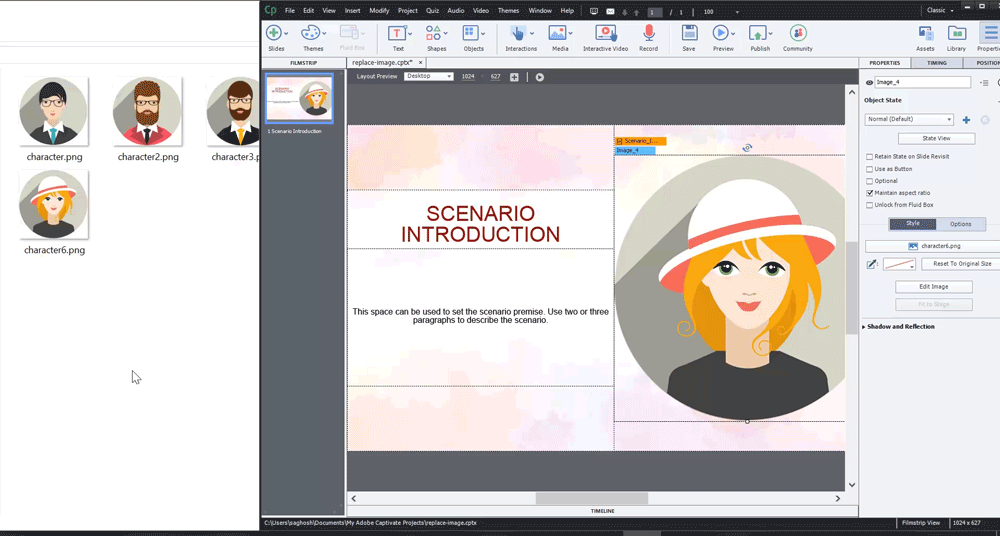This screenshot has height=536, width=1000.
Task: Open the Library panel icon
Action: click(x=956, y=34)
